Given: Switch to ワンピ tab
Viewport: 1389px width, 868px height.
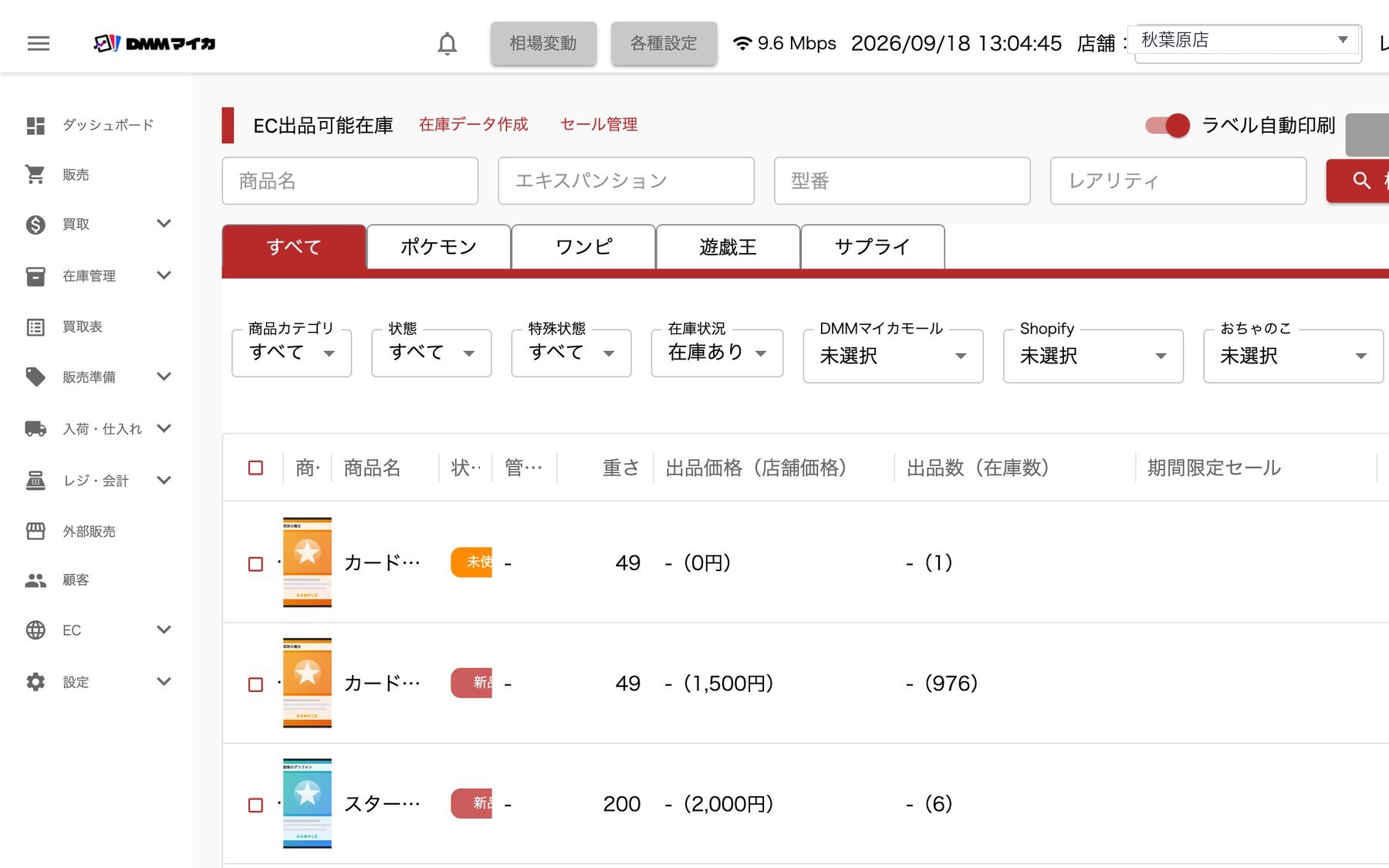Looking at the screenshot, I should coord(583,247).
